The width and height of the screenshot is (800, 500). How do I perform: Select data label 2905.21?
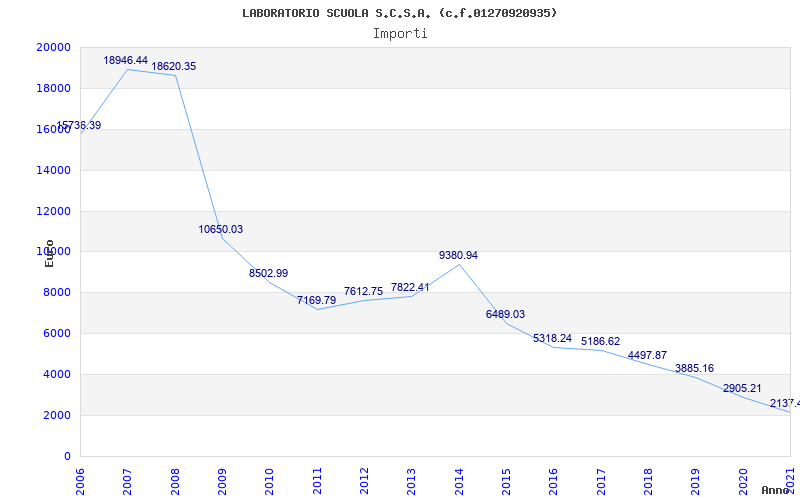click(x=742, y=389)
